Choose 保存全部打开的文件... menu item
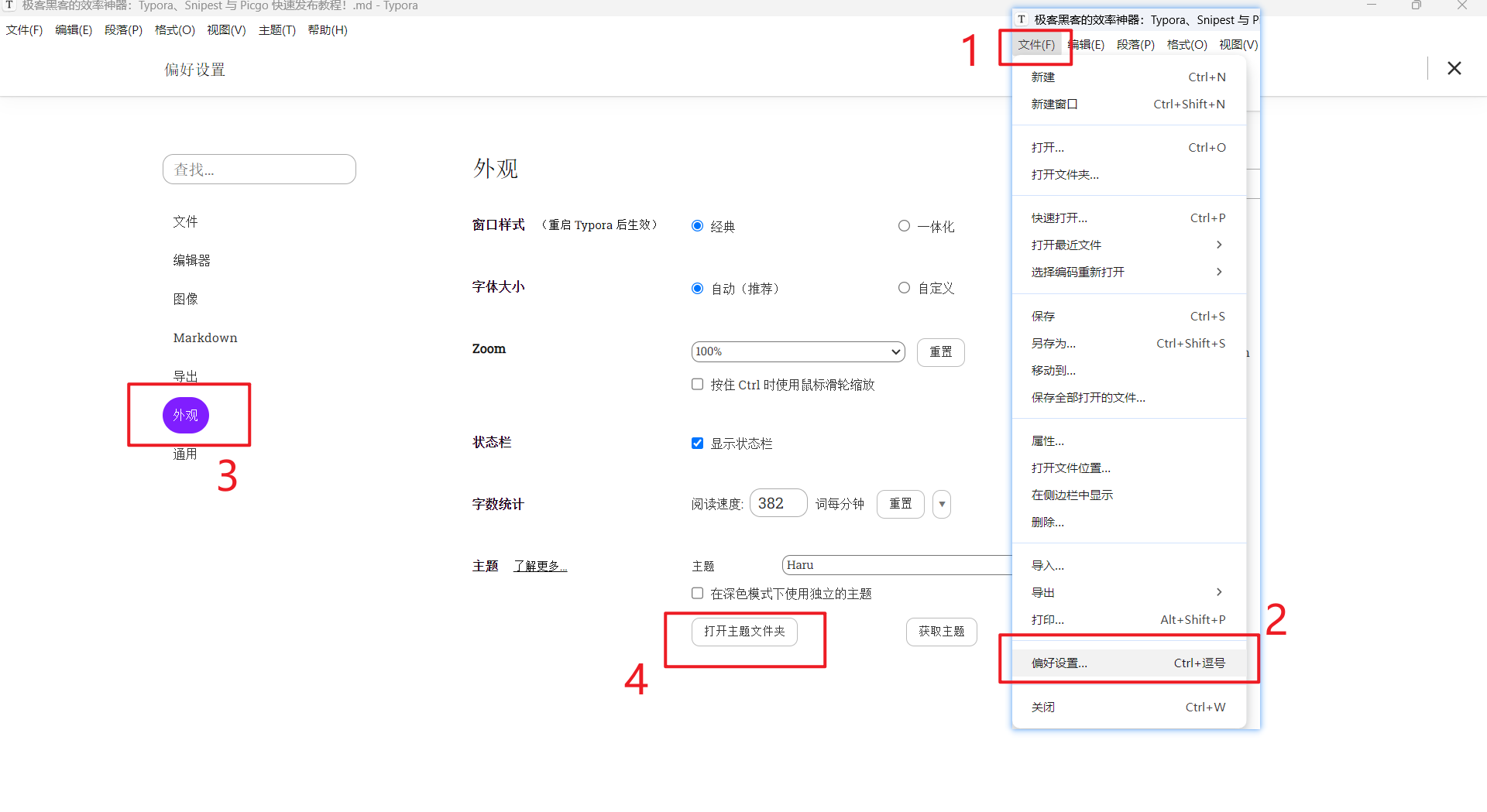 [x=1129, y=397]
